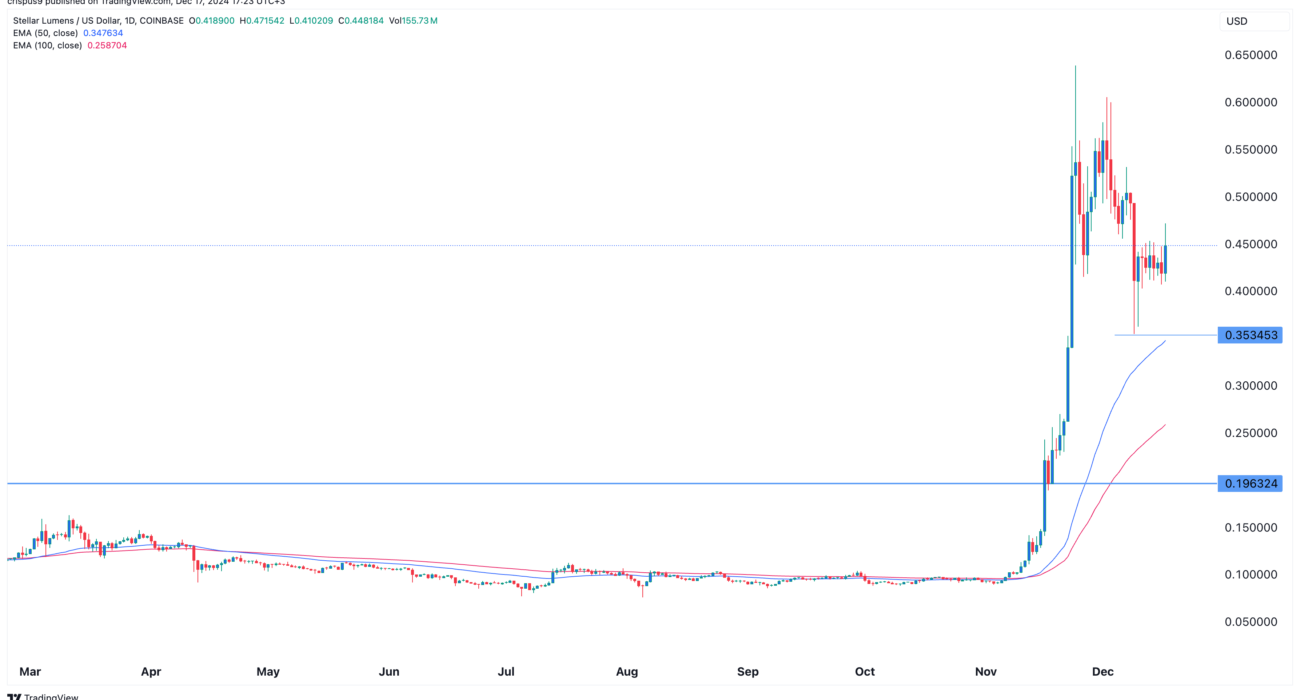Click the Nov label on time axis

[x=986, y=672]
